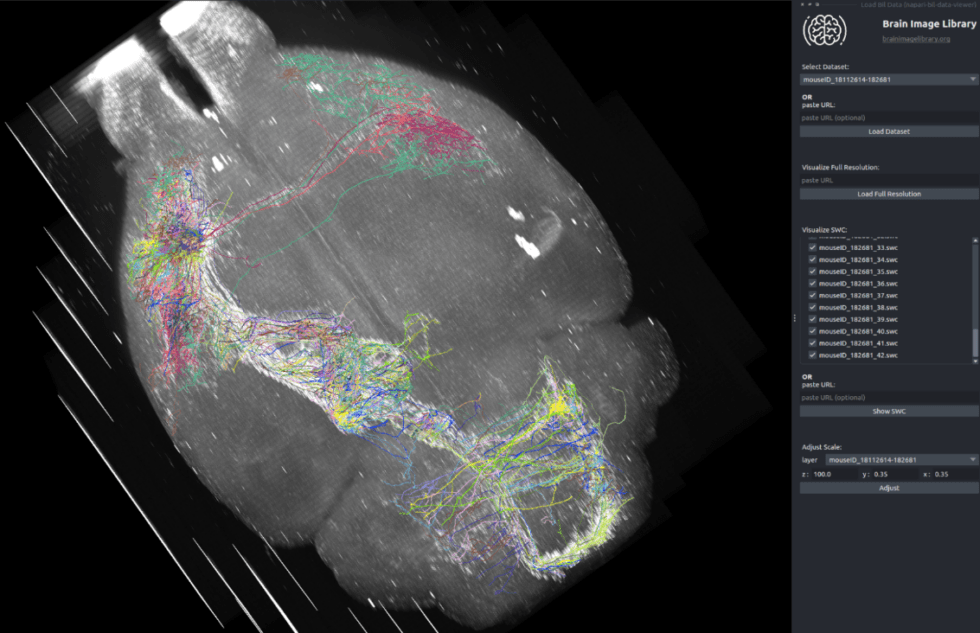This screenshot has height=633, width=980.
Task: Click the Load Full Resolution button
Action: 889,194
